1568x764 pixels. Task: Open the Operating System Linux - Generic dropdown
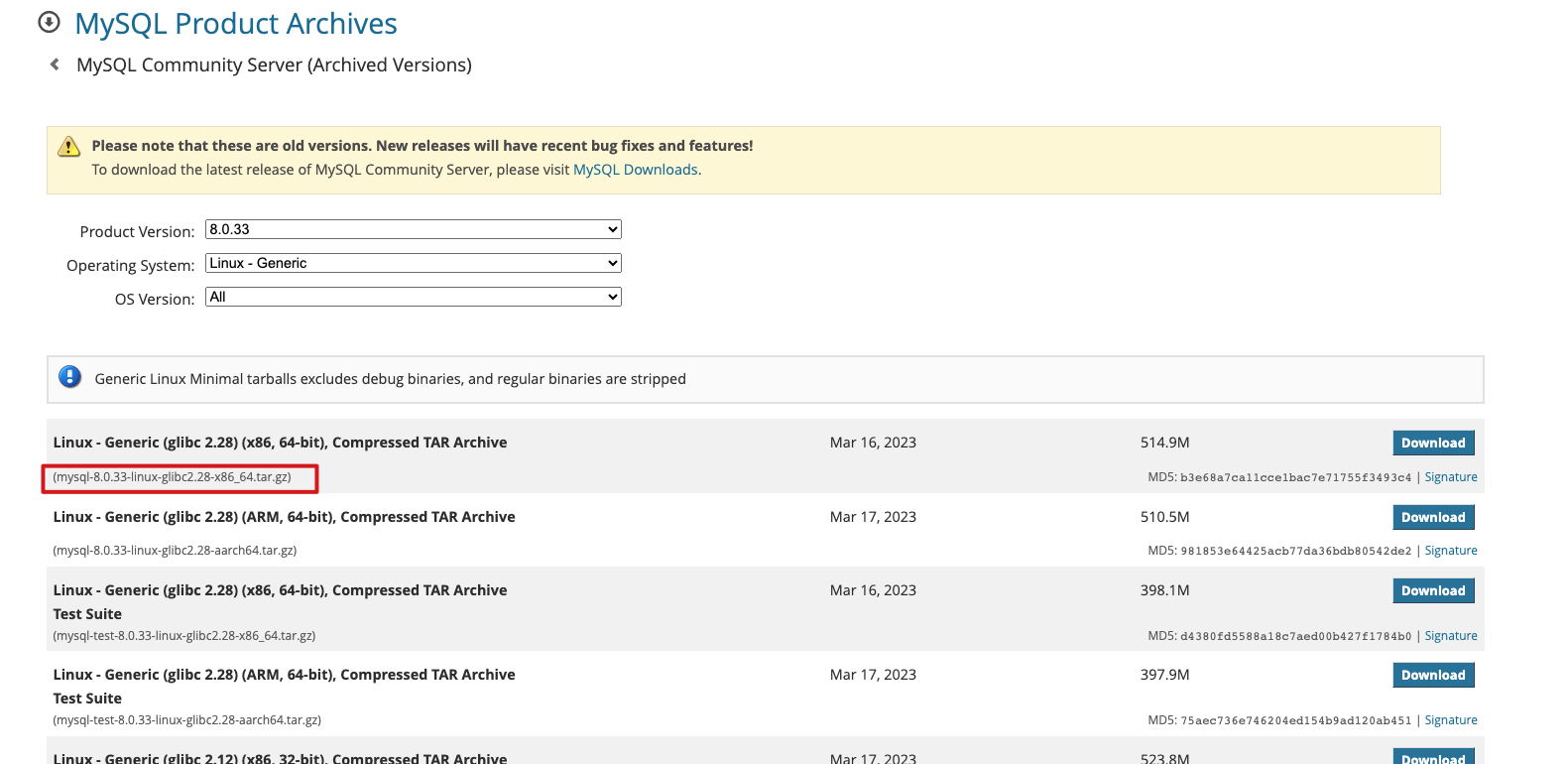(414, 263)
